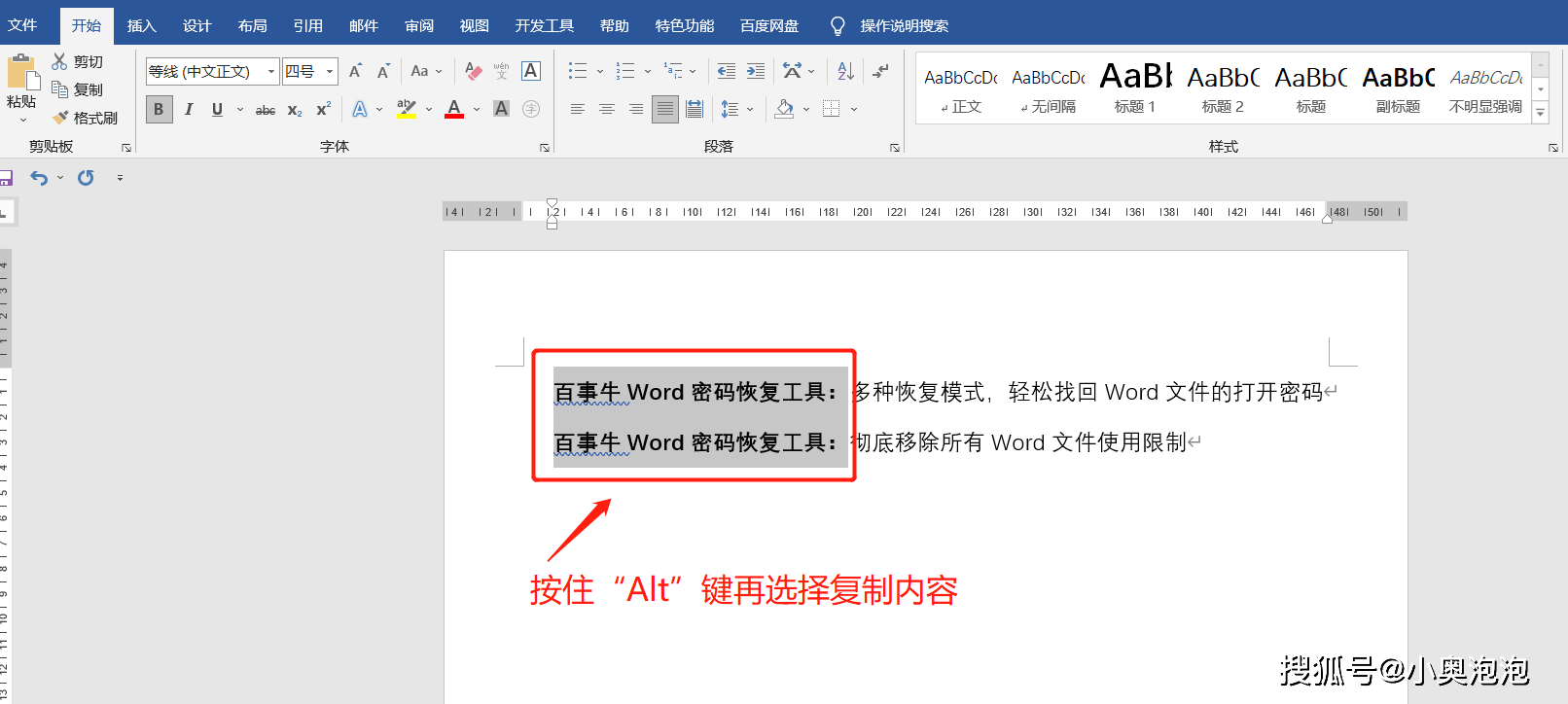Switch to the 插入 Insert tab
Viewport: 1568px width, 704px height.
point(142,26)
